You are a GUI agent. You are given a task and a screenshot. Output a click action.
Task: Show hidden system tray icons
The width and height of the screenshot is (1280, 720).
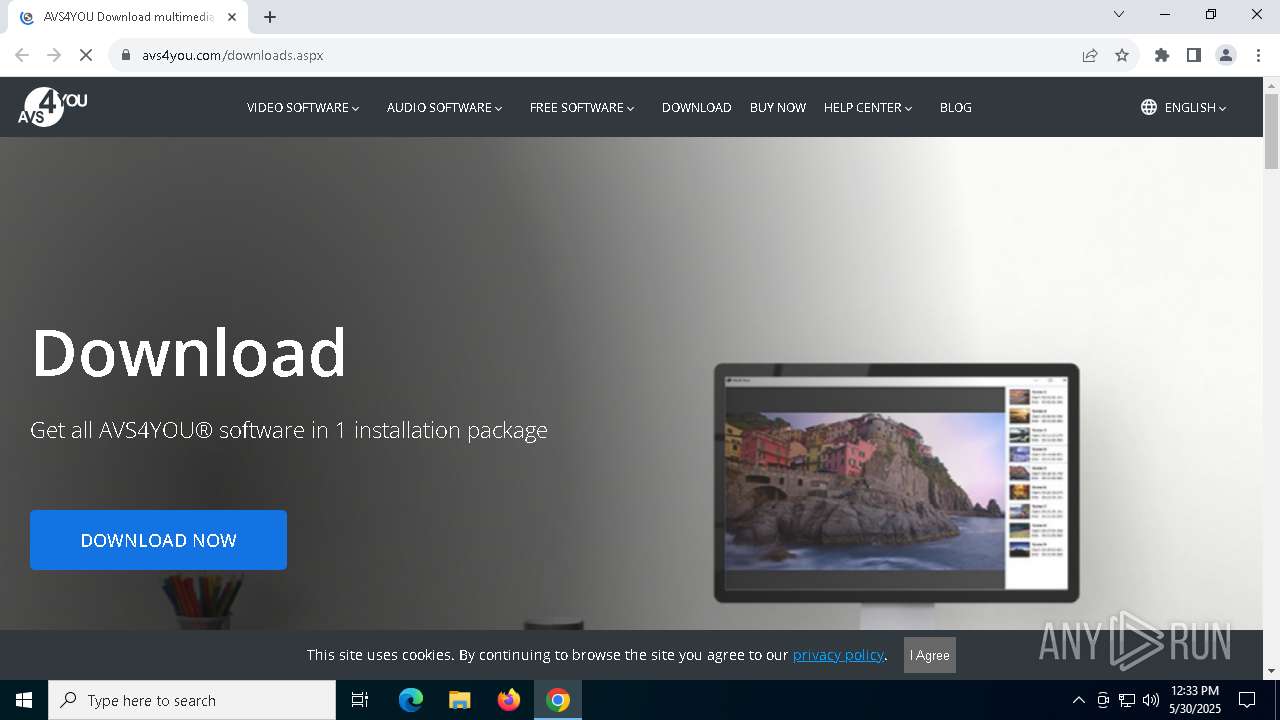1078,700
